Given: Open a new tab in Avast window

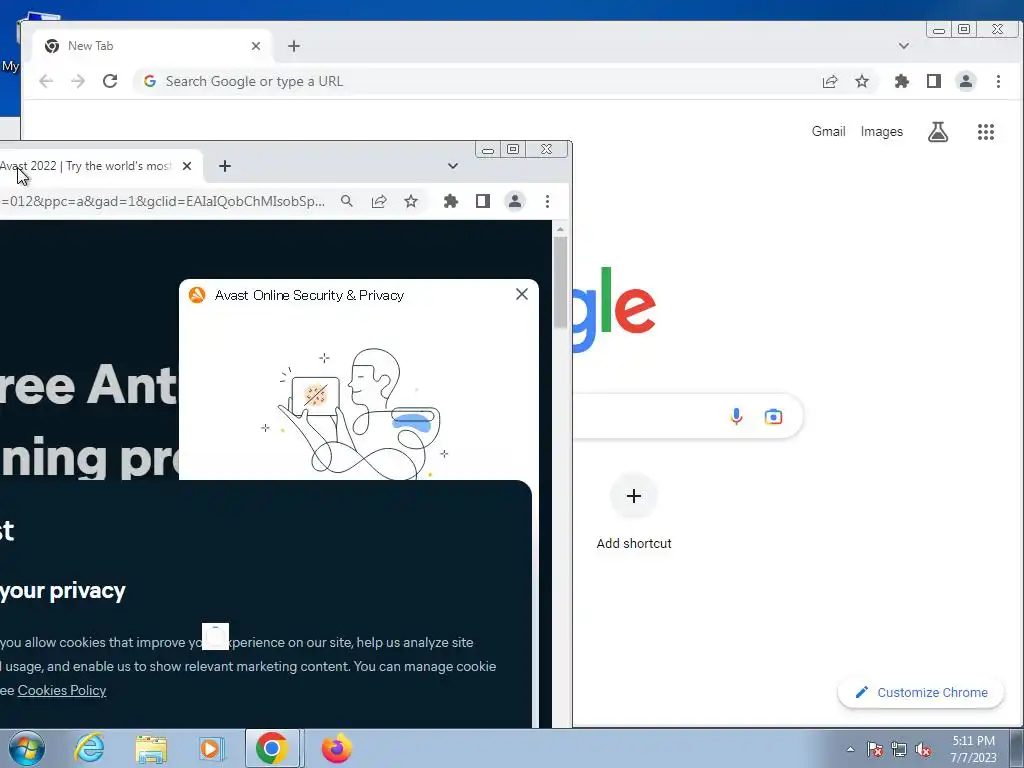Looking at the screenshot, I should click(225, 166).
